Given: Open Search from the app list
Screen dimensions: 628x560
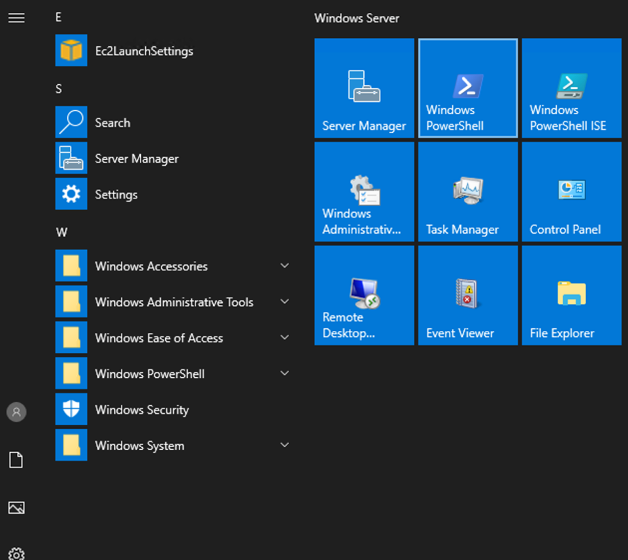Looking at the screenshot, I should point(172,122).
